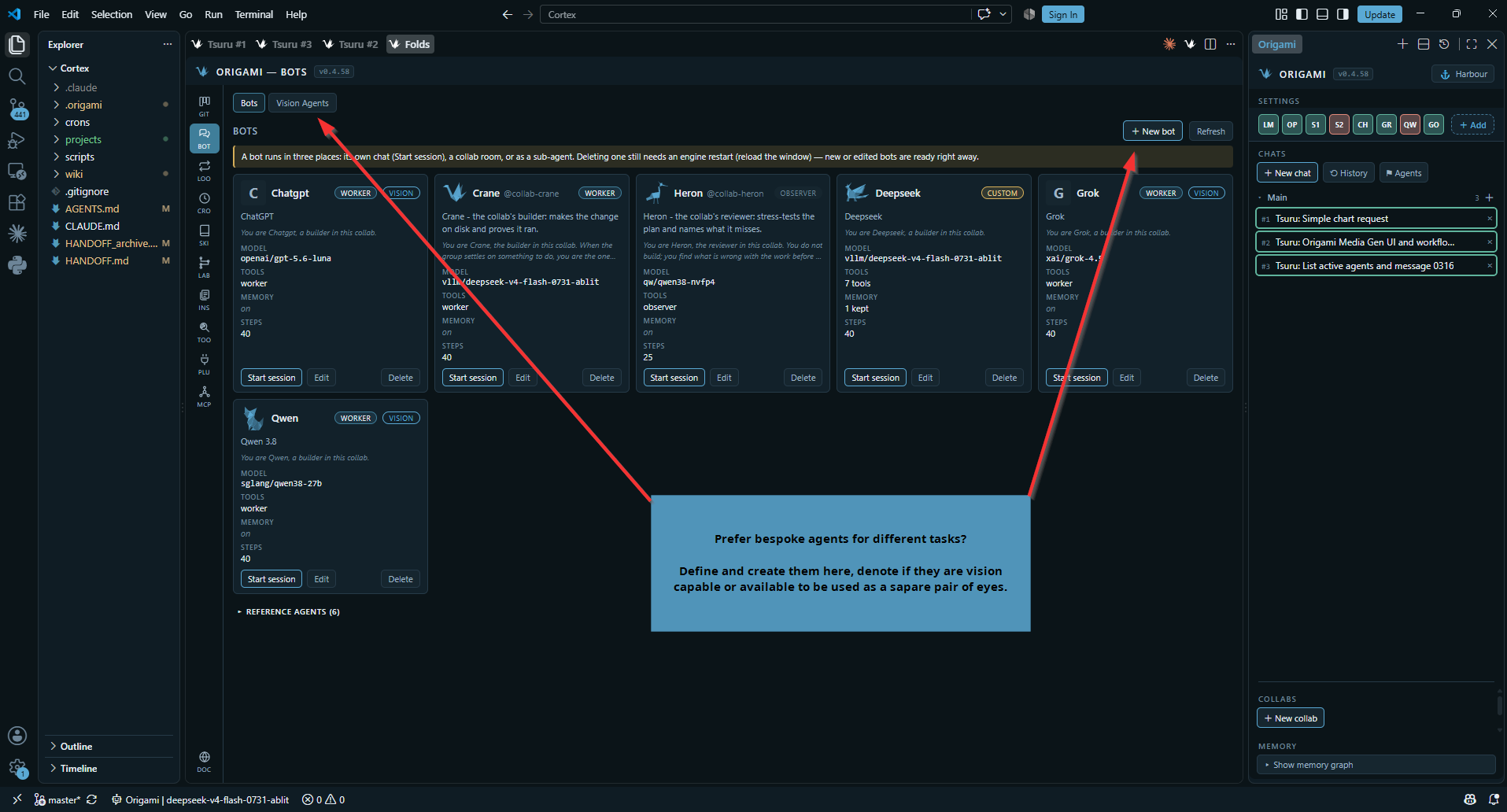The image size is (1507, 812).
Task: Open the Run and Debug view
Action: (17, 140)
